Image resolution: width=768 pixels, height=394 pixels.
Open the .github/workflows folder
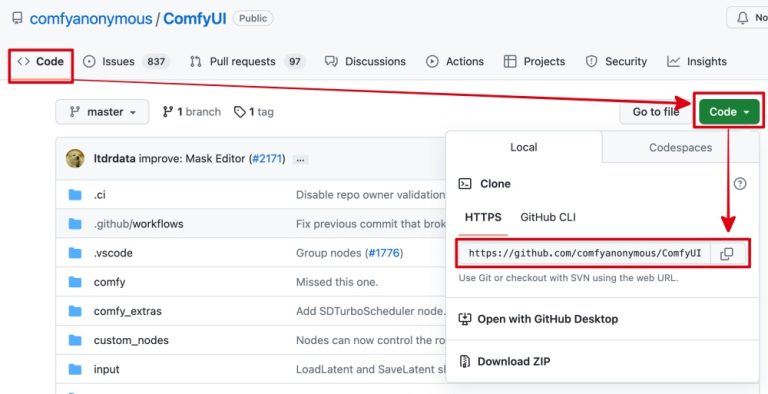[139, 224]
